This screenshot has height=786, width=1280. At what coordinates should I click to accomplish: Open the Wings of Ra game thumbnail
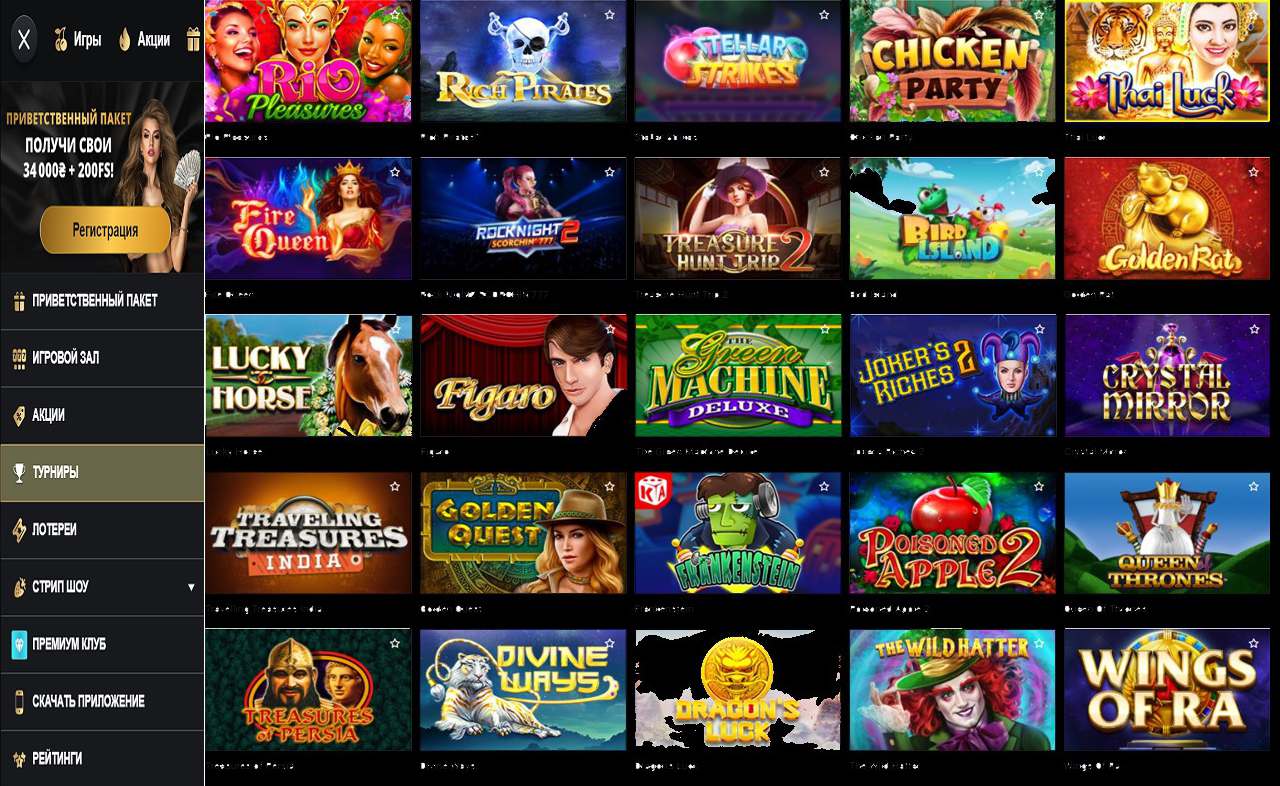(x=1167, y=690)
